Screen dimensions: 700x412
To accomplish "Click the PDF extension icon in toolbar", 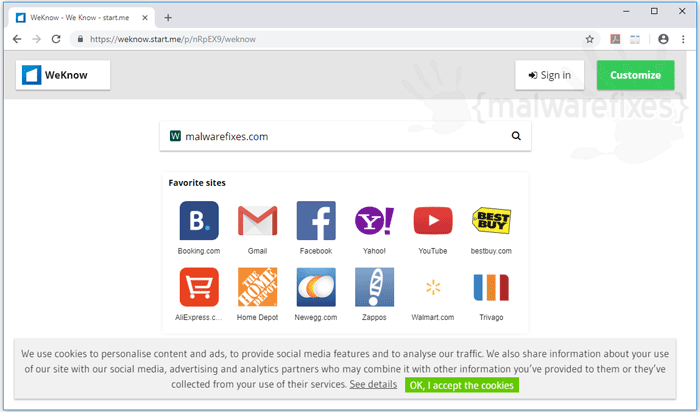I will pyautogui.click(x=615, y=39).
